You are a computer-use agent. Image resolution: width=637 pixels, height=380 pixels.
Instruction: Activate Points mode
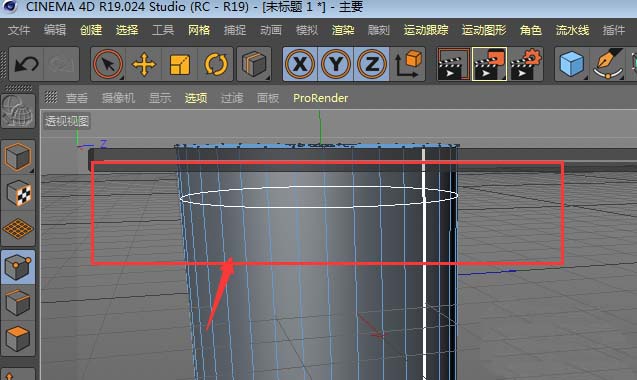tap(18, 267)
